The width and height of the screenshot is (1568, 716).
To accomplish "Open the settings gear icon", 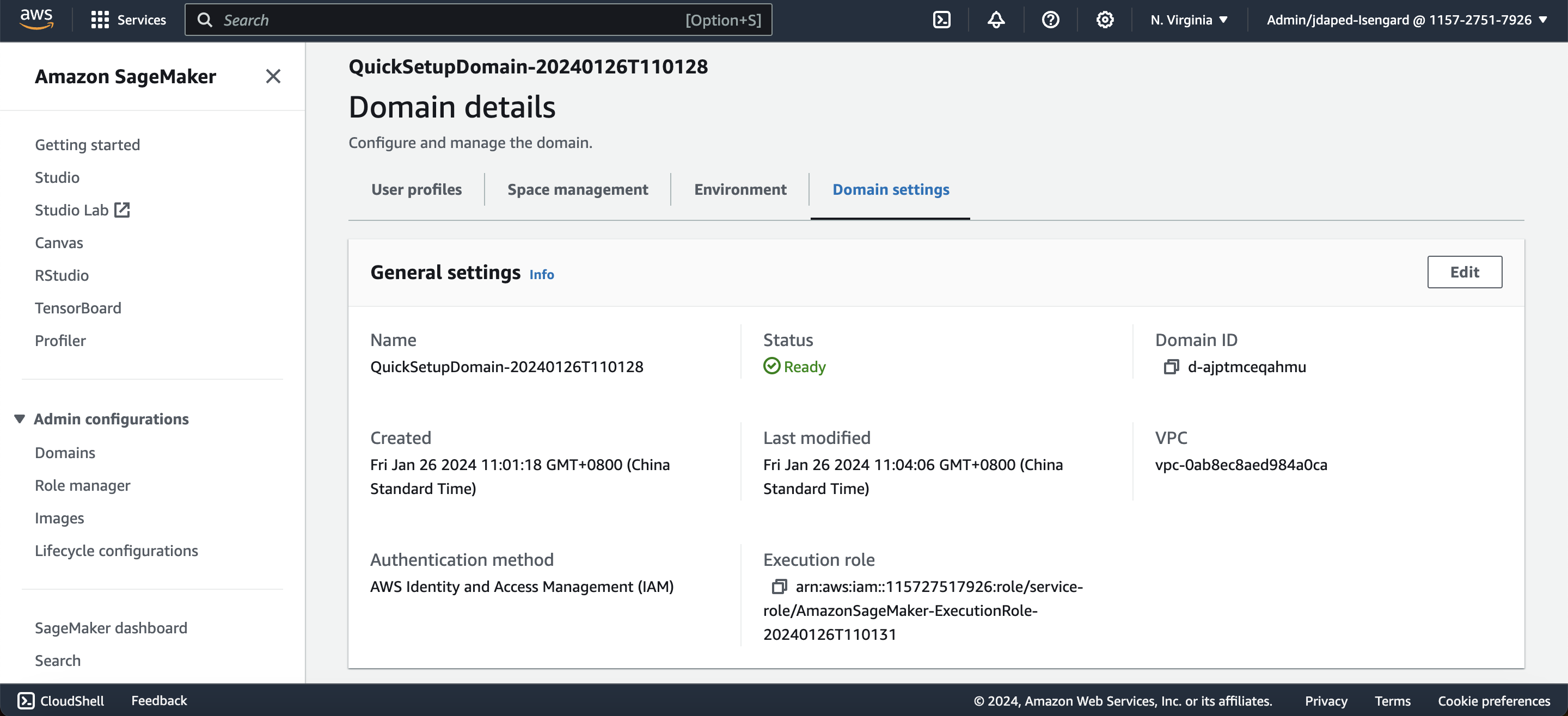I will click(1104, 20).
